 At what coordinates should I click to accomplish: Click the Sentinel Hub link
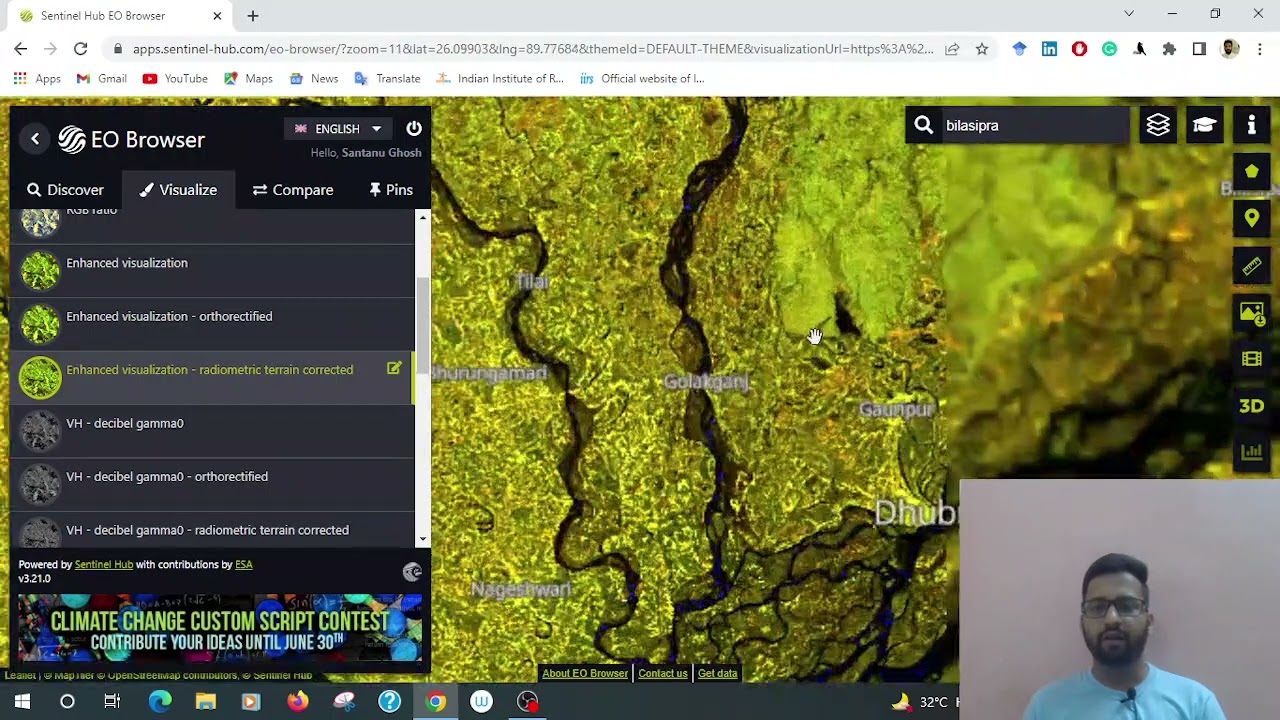tap(104, 564)
